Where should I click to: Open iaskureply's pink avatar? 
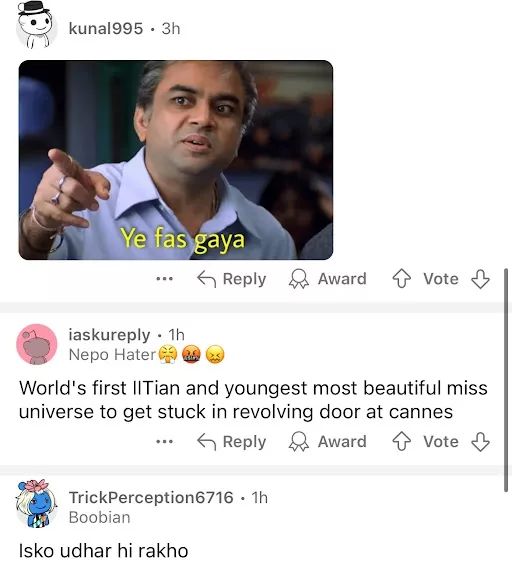[x=37, y=344]
